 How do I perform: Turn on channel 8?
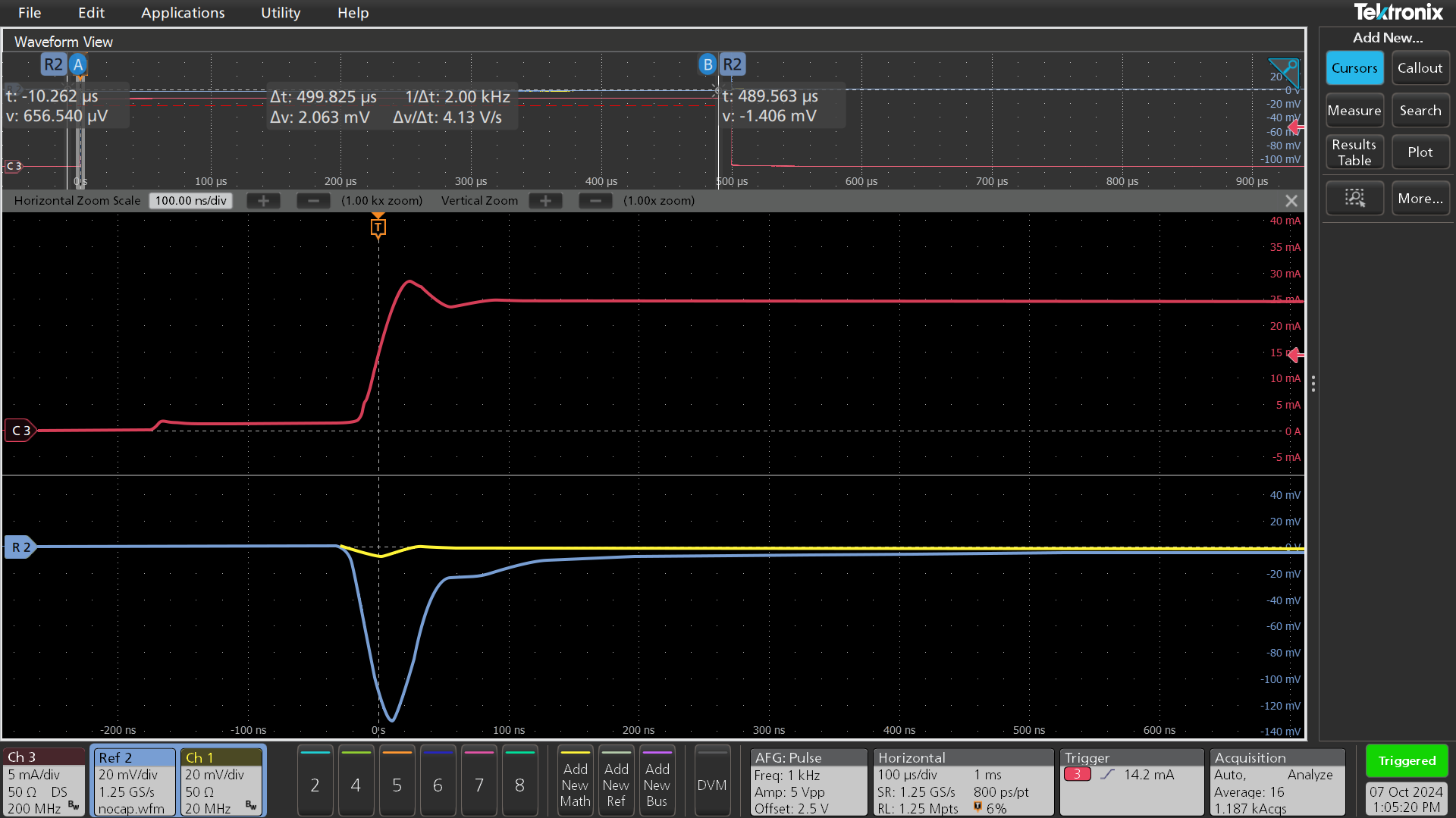point(519,782)
